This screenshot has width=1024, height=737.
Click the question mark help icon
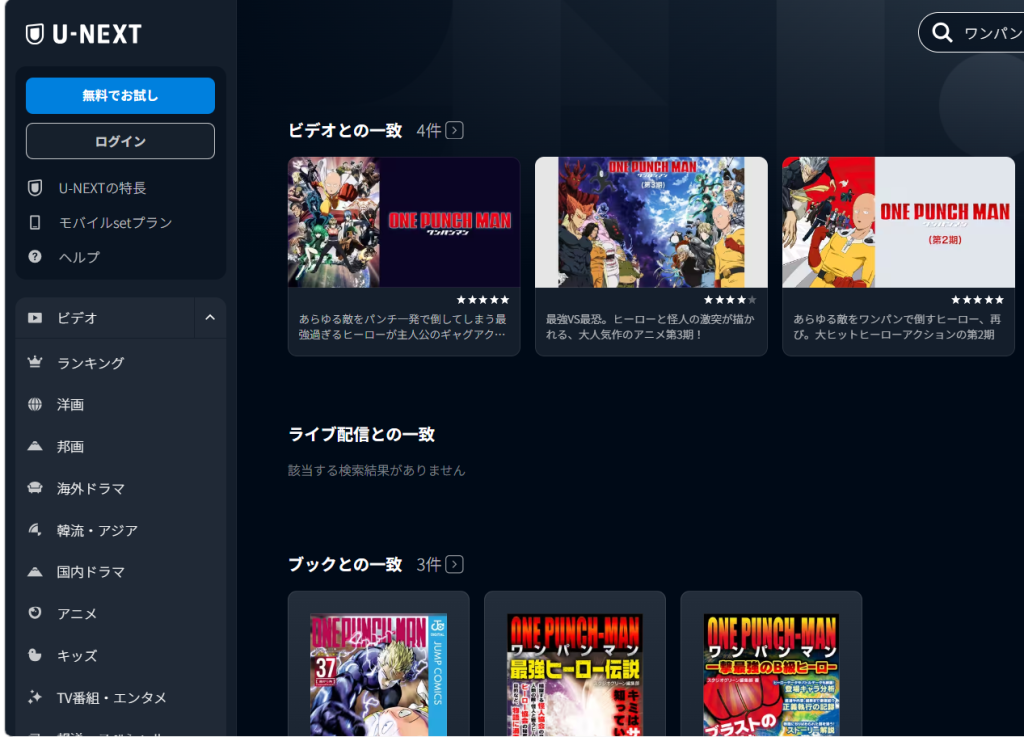pos(35,257)
